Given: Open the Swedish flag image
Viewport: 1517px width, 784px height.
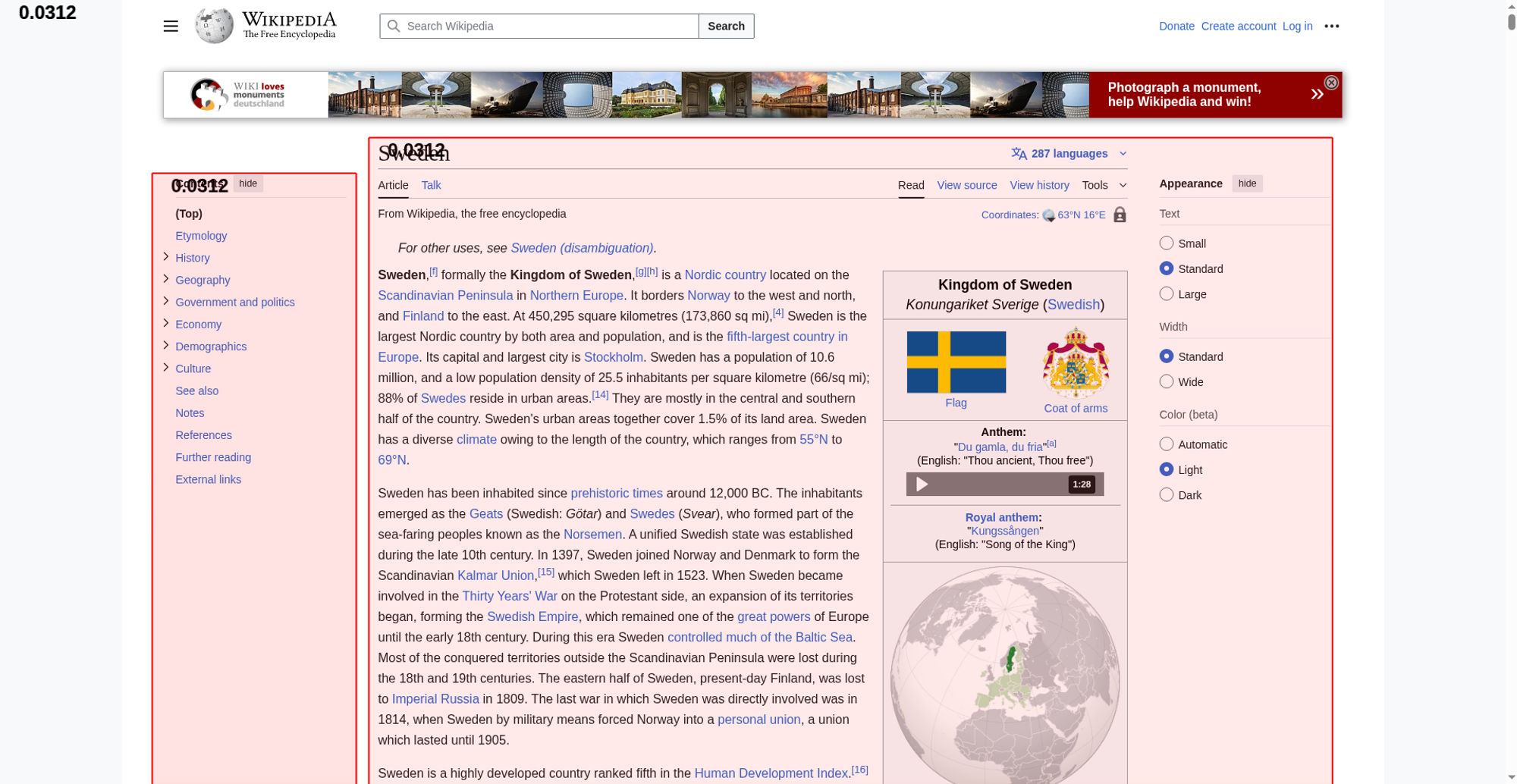Looking at the screenshot, I should (956, 362).
